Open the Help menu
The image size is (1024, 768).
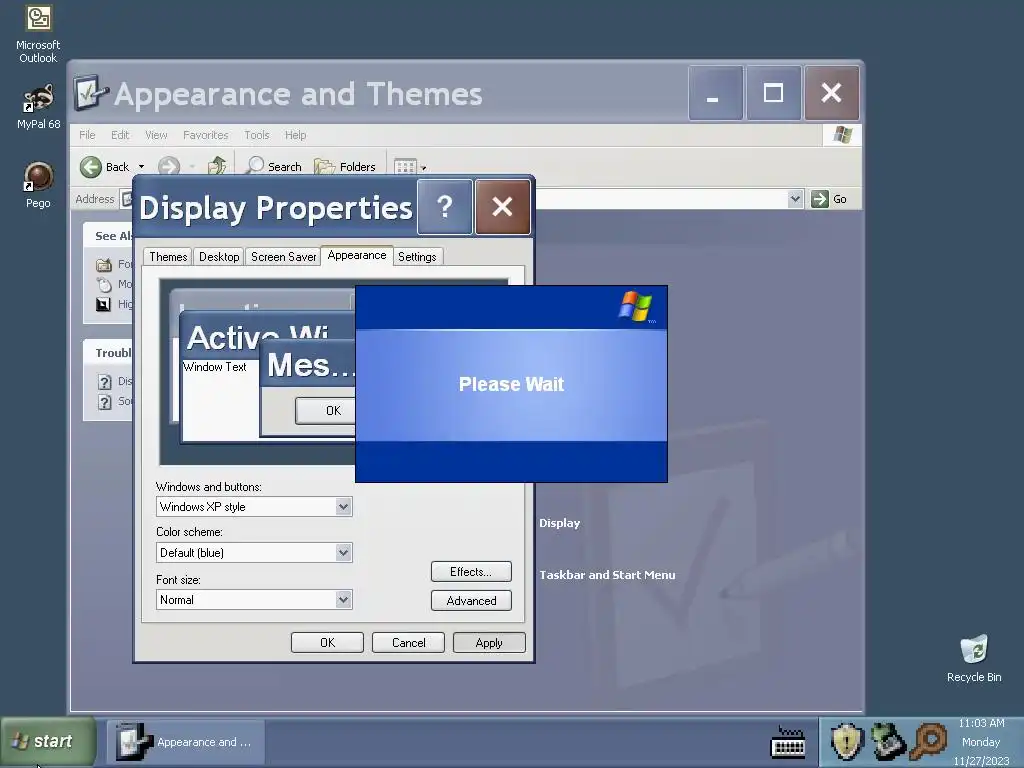[x=295, y=135]
